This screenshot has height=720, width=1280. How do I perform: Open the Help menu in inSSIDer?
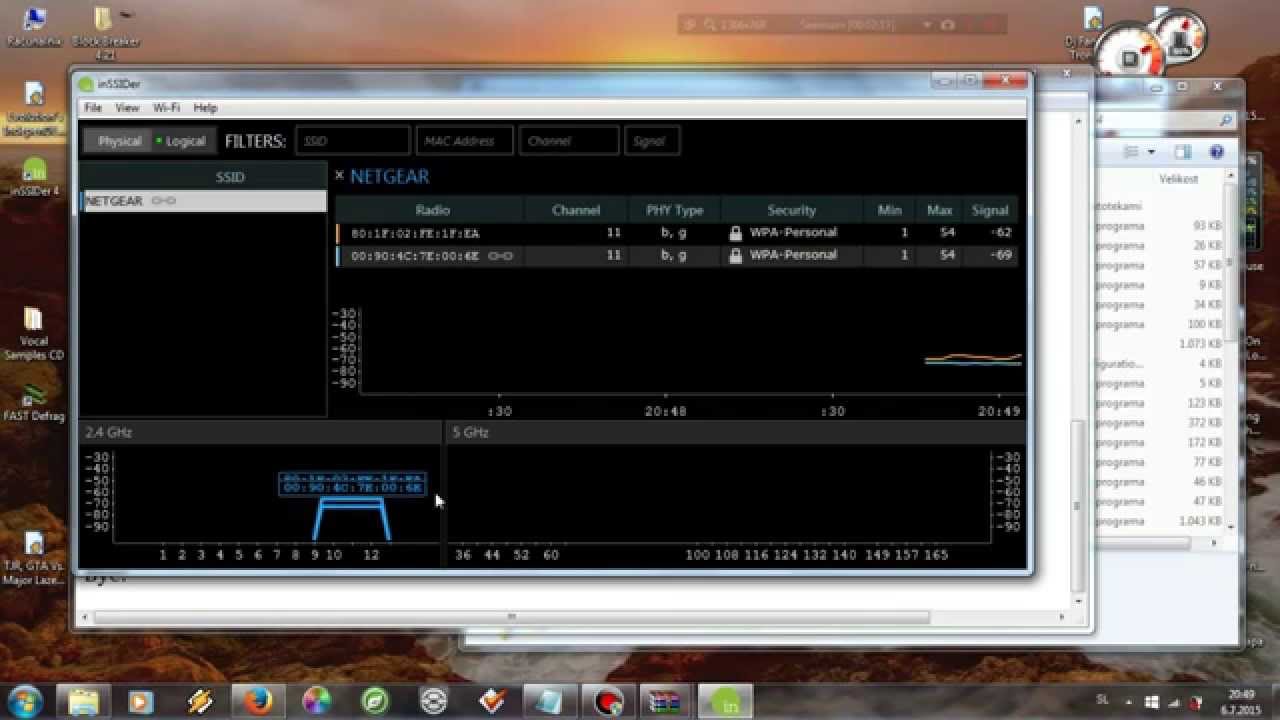205,107
